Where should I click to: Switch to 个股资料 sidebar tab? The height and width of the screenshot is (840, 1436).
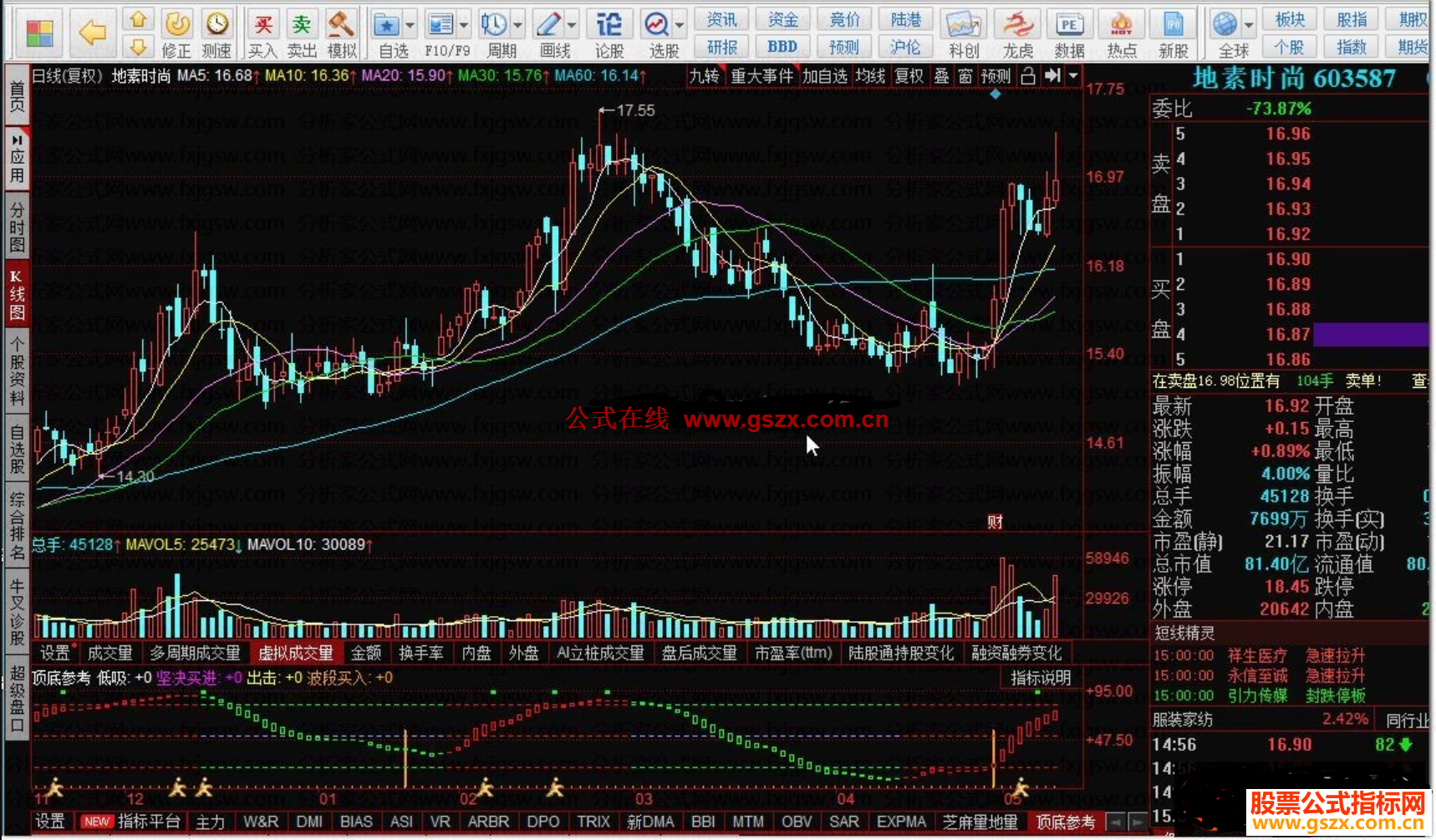click(x=17, y=369)
